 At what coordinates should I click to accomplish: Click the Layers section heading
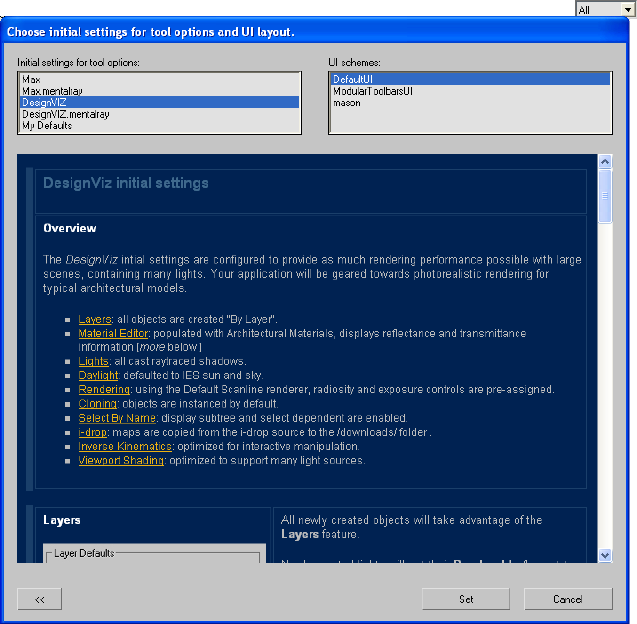tap(62, 520)
